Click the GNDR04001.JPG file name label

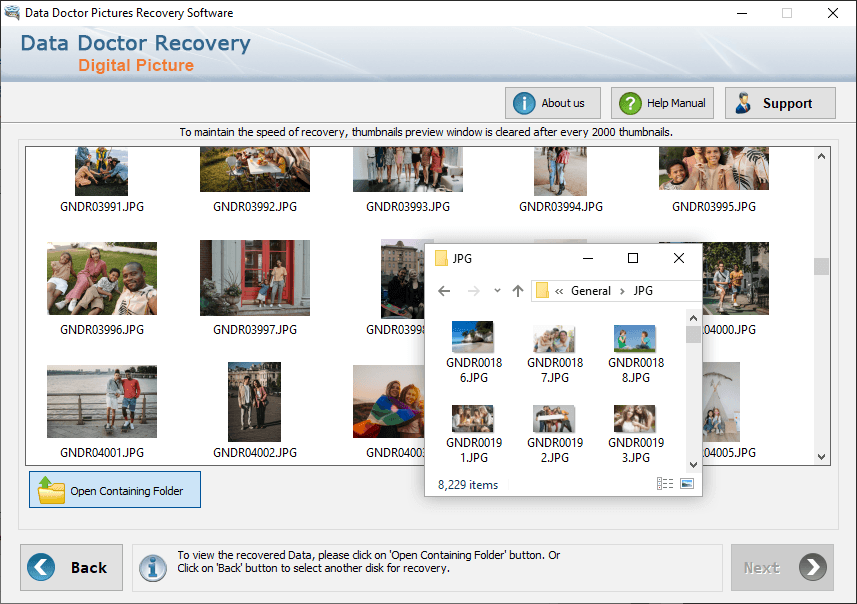(x=102, y=453)
